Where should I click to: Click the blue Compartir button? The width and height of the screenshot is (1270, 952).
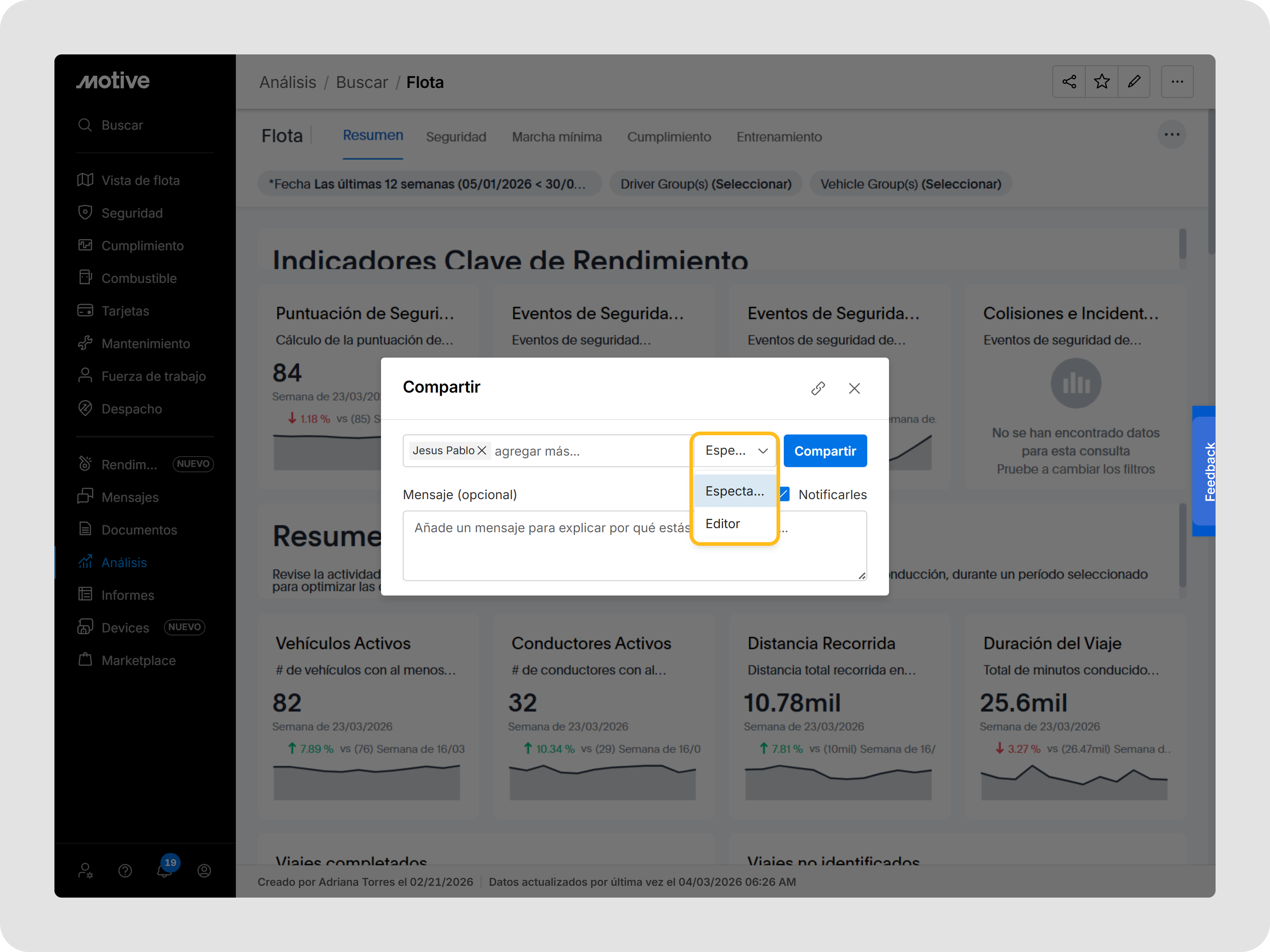pos(825,451)
